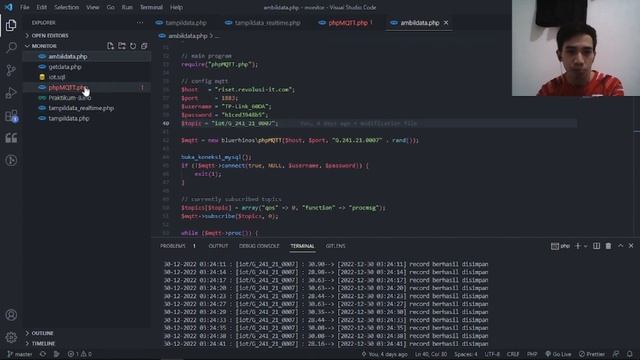Open notifications bell in status bar
Screen dimensions: 640x360
(630, 354)
